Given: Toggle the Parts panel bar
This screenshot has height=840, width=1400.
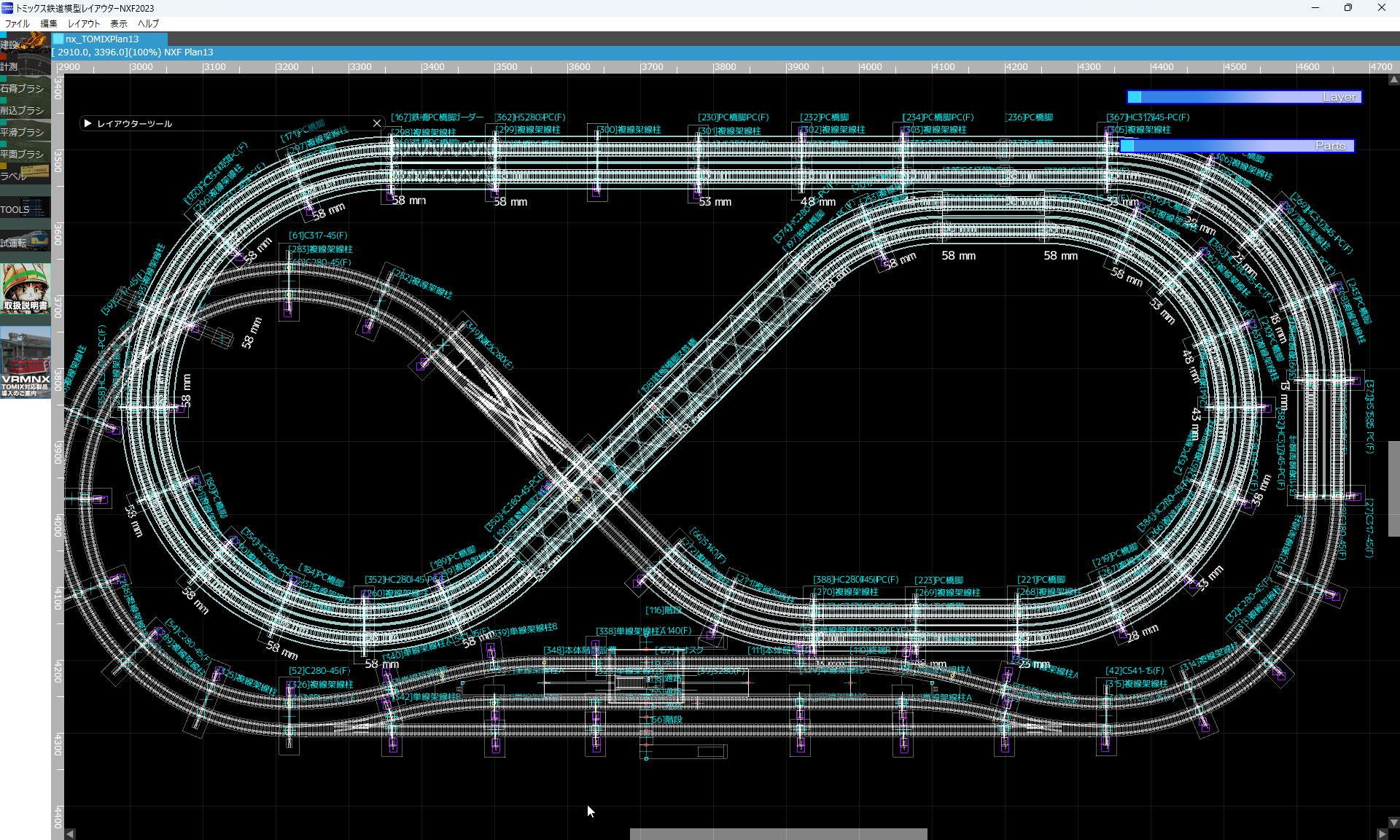Looking at the screenshot, I should [1237, 146].
